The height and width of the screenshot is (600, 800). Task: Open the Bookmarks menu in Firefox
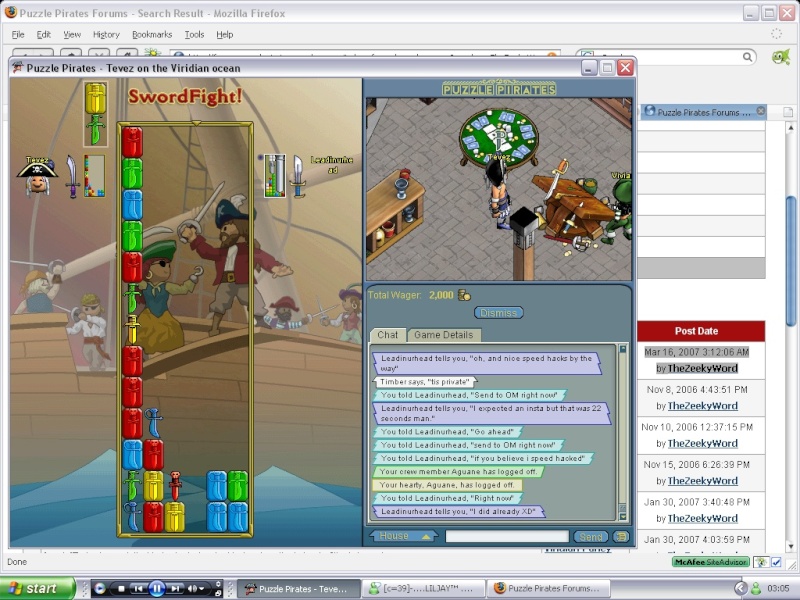coord(152,34)
